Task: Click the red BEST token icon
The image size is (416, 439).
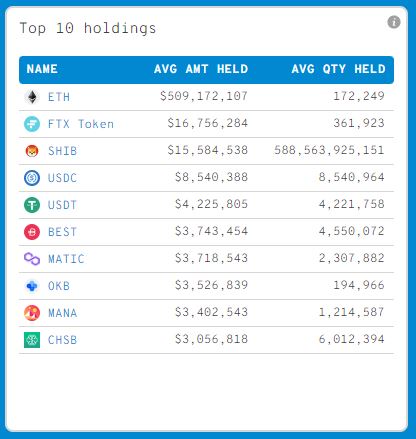Action: pos(32,232)
